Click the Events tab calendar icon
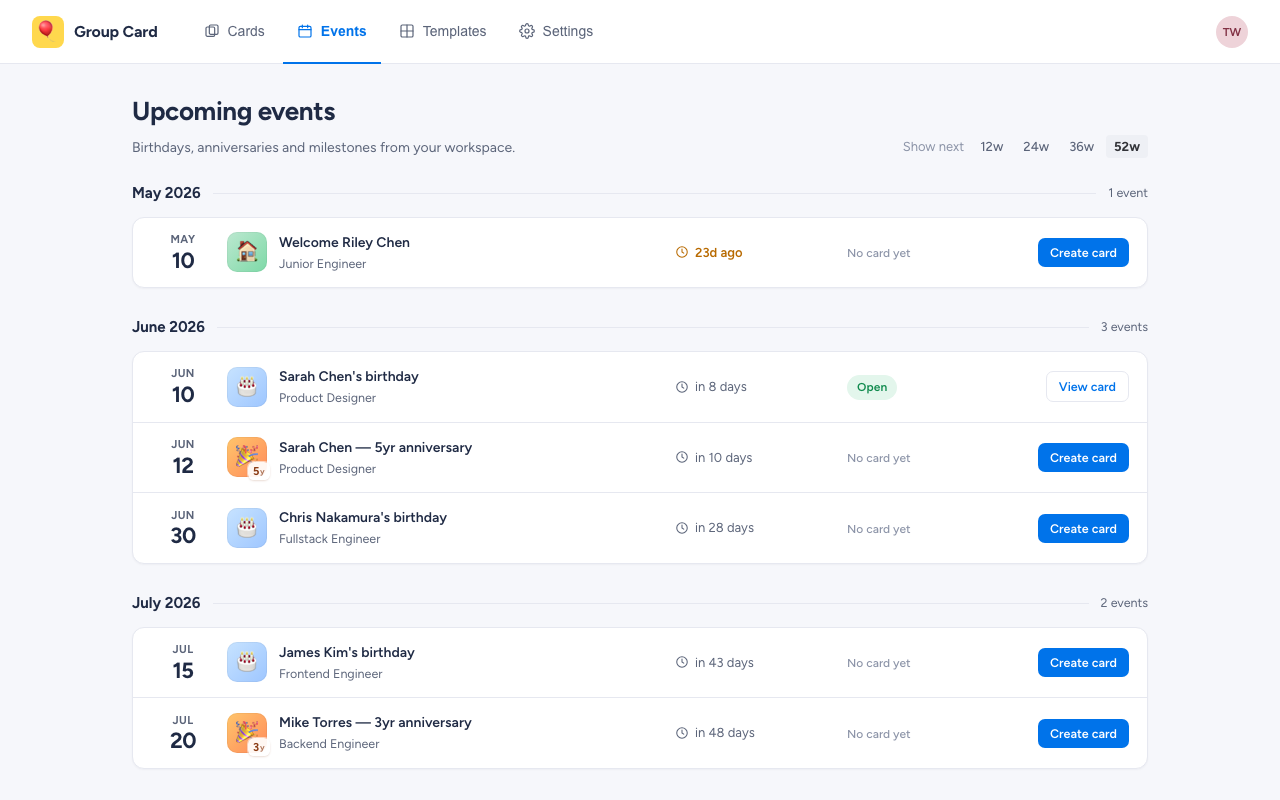 click(305, 31)
